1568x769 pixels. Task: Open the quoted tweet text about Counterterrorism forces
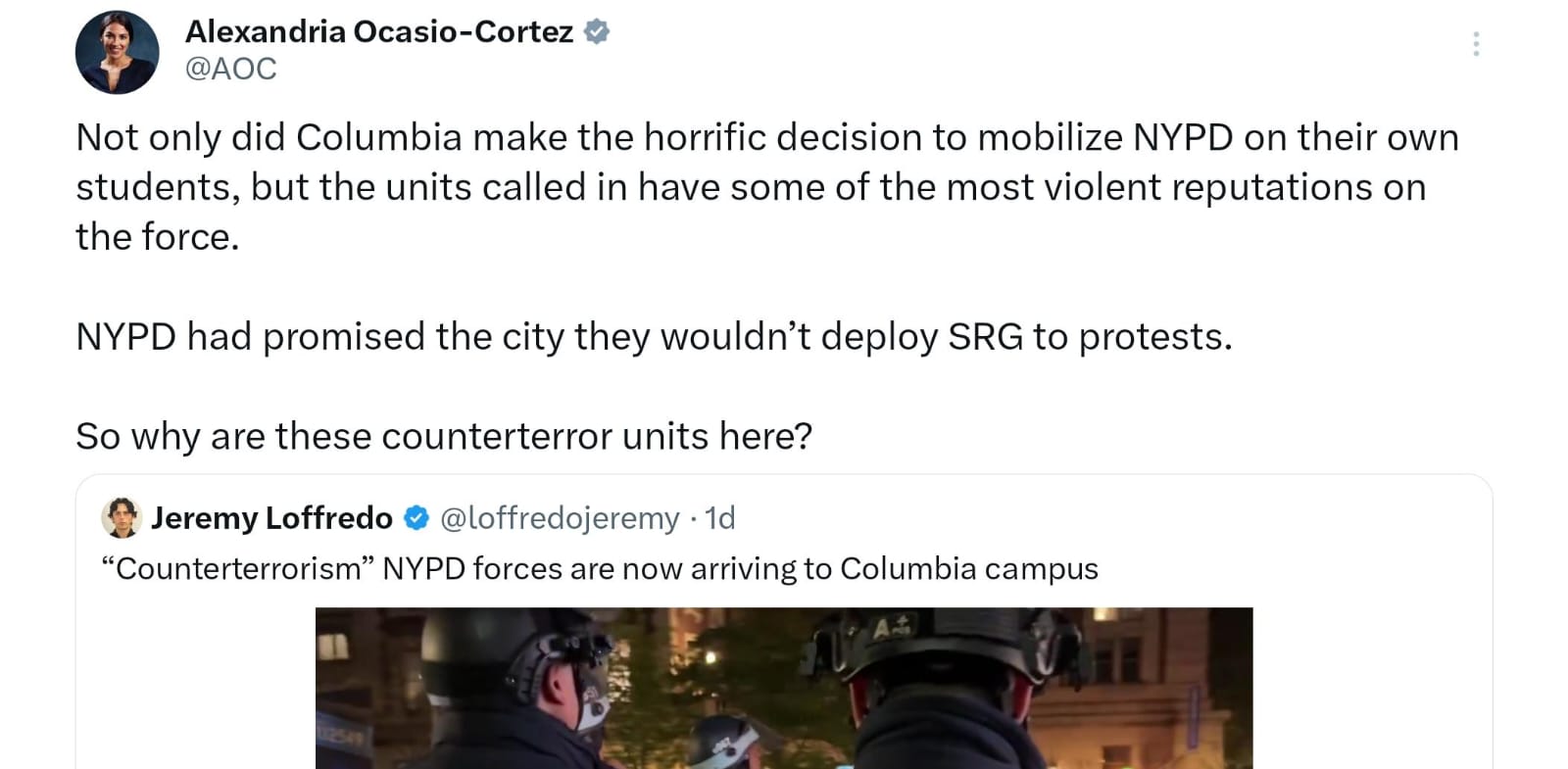599,568
